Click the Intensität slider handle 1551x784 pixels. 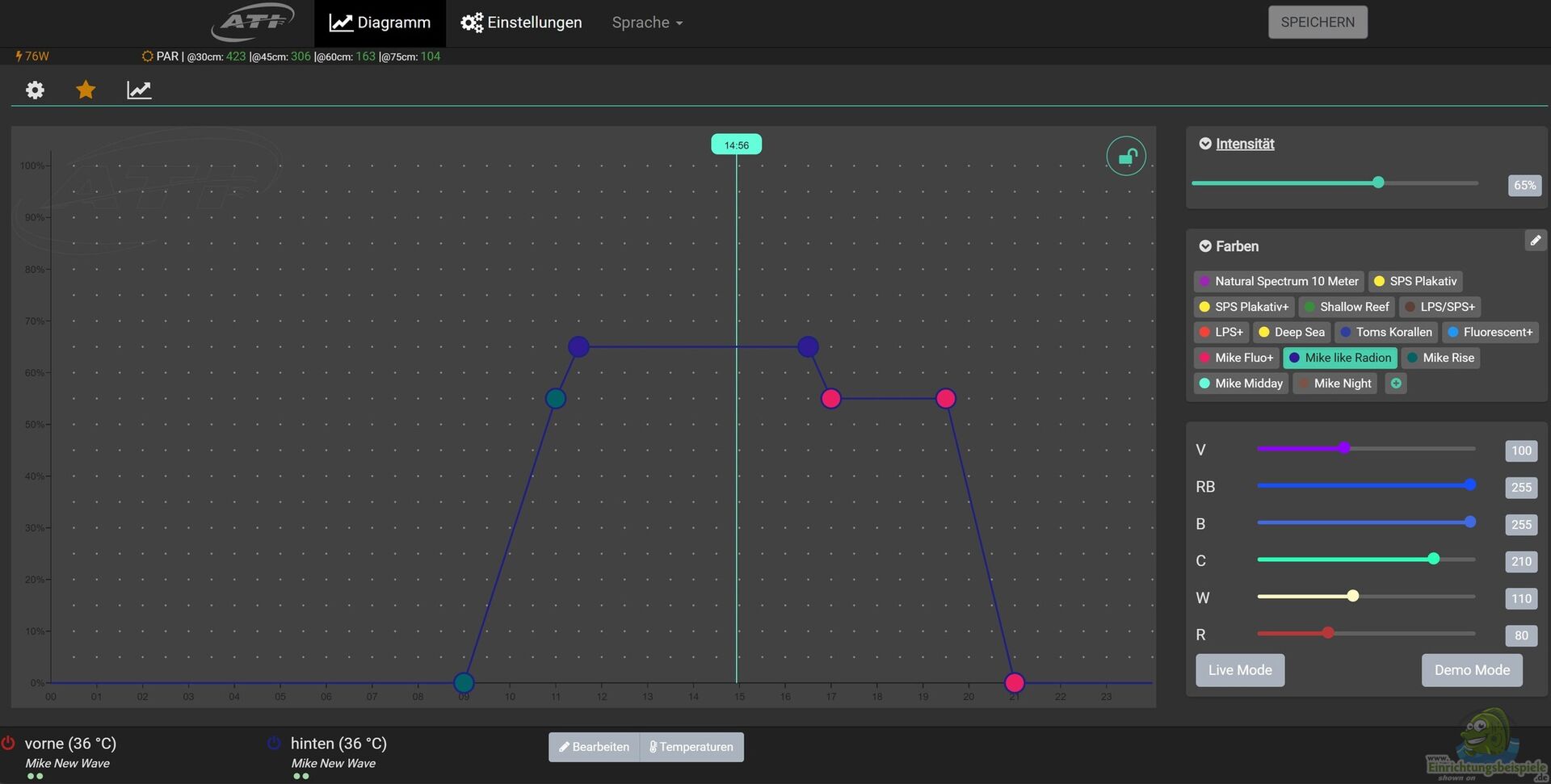pyautogui.click(x=1378, y=182)
